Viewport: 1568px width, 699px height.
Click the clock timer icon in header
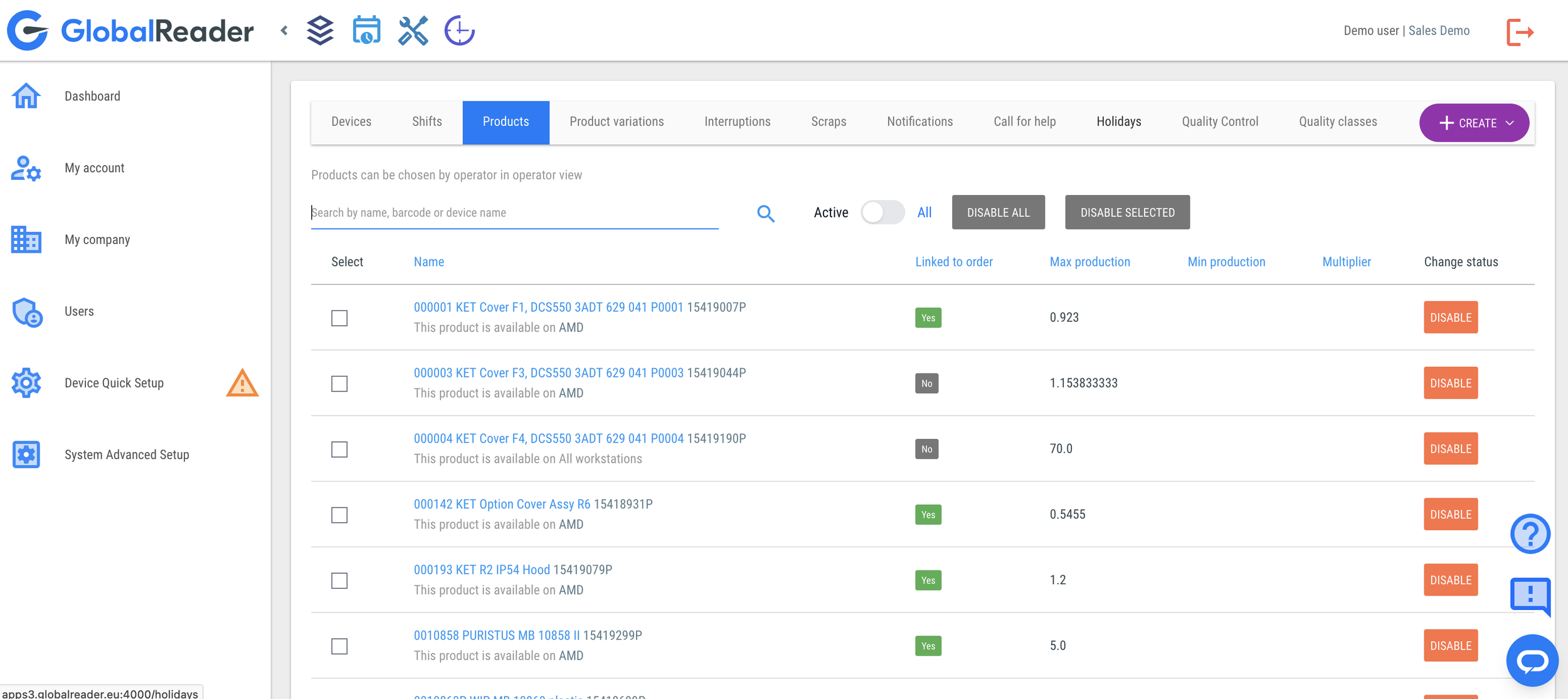[x=459, y=31]
